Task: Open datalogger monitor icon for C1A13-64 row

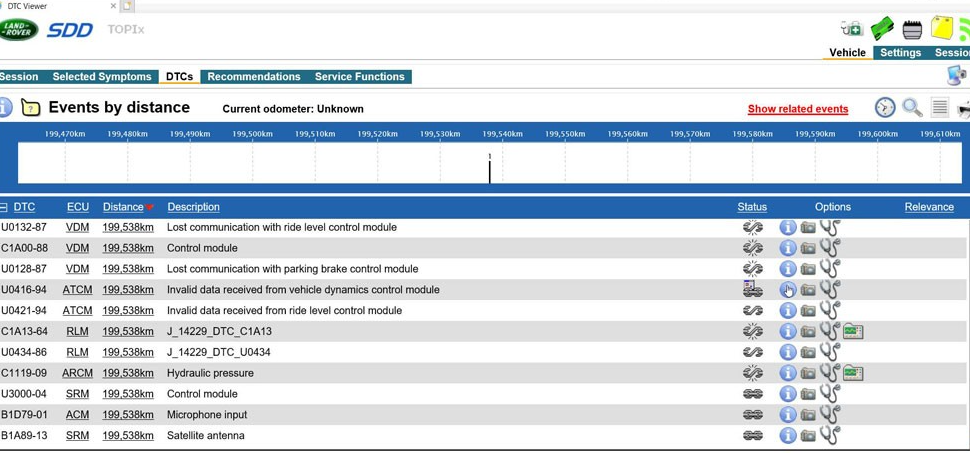Action: [853, 332]
